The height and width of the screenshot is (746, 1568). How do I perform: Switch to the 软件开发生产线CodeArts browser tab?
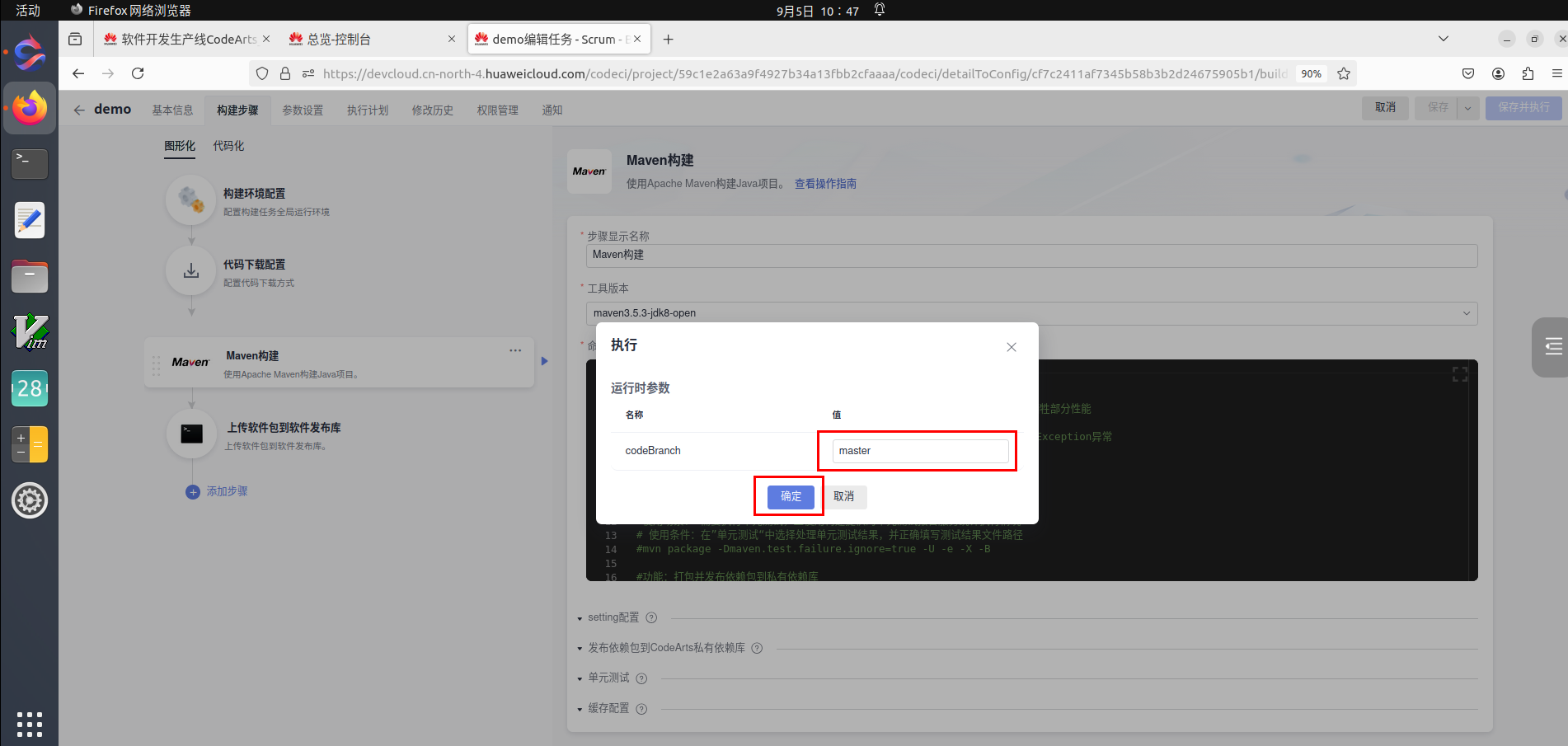[188, 39]
